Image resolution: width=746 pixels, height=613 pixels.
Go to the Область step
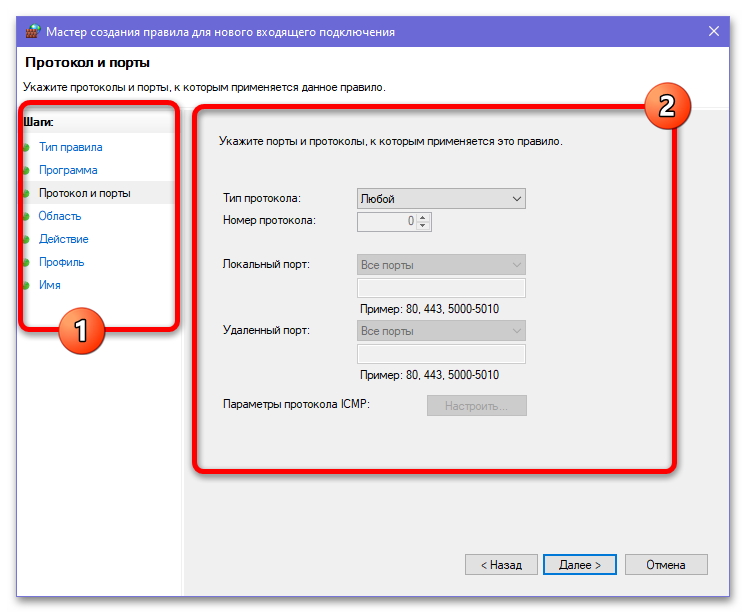point(60,216)
